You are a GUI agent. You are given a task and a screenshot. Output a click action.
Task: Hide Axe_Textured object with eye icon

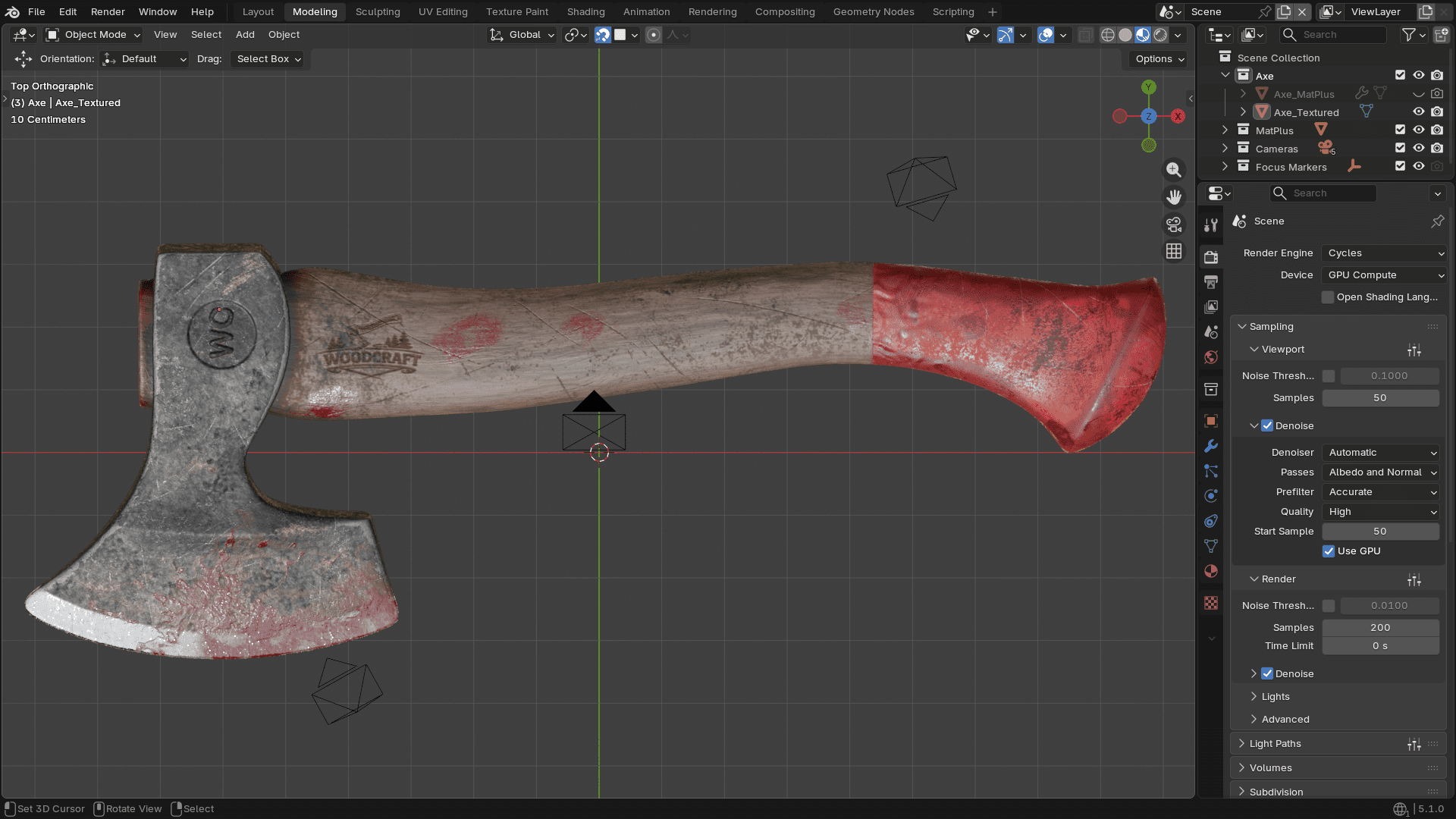[1418, 112]
